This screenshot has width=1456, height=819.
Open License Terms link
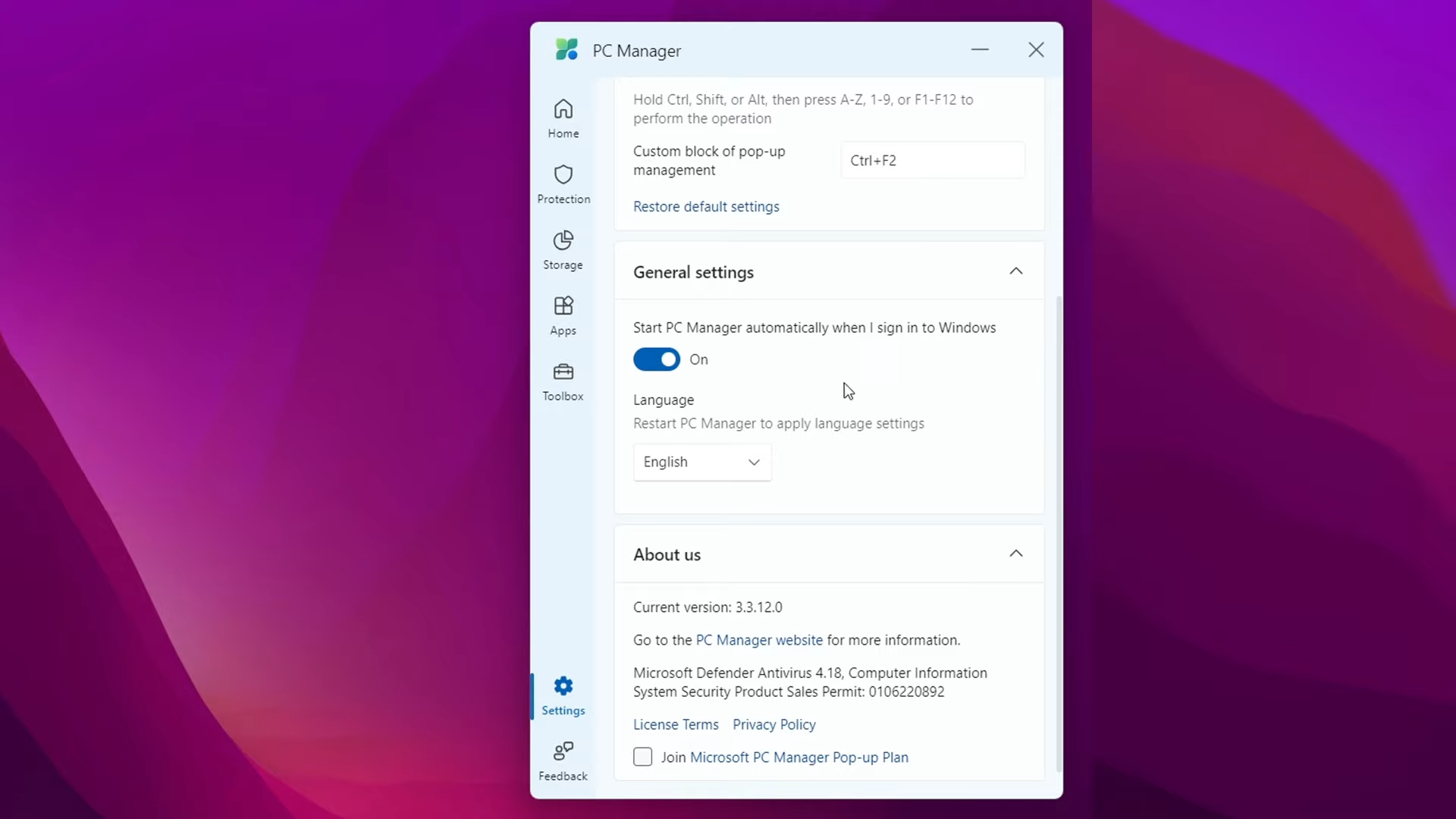pos(676,724)
